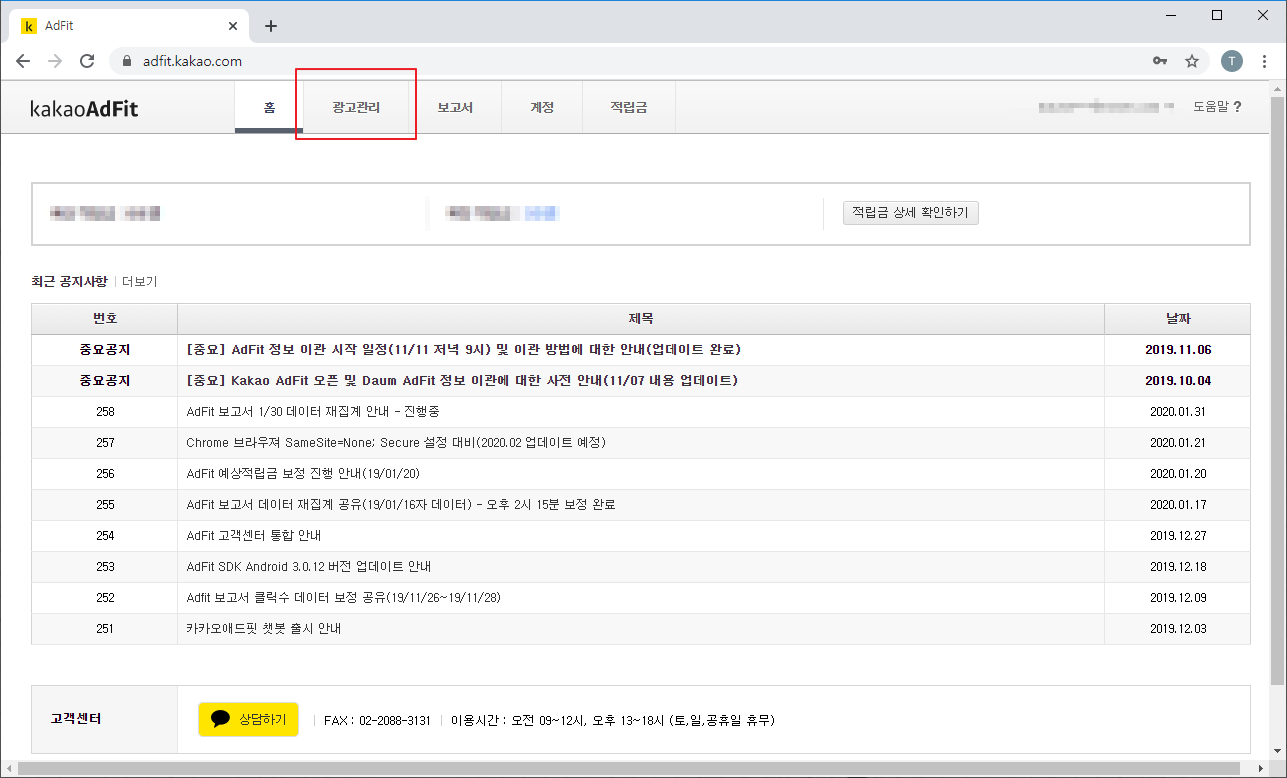Open notice 256 예상적립금 보정 진행 안내
The image size is (1287, 778).
pos(303,474)
